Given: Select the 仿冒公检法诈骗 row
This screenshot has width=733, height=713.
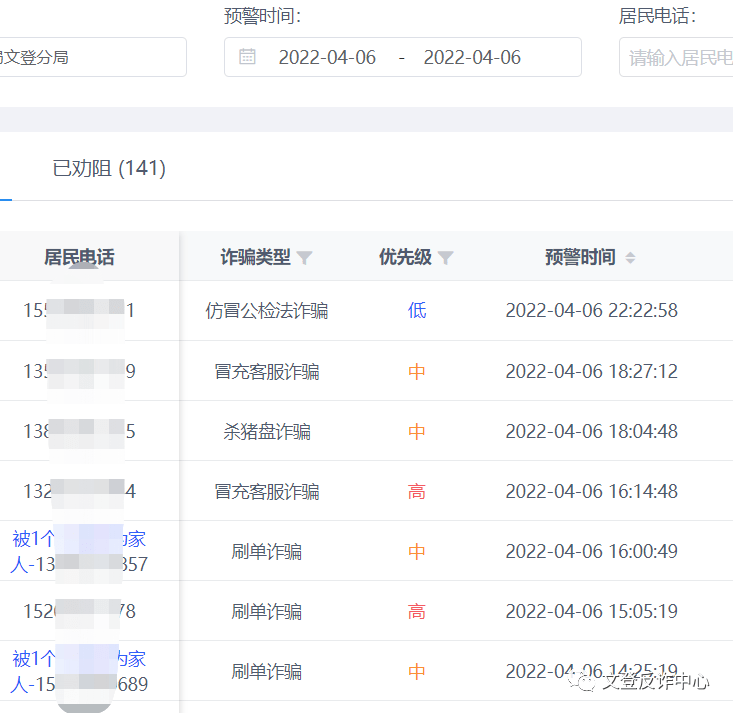Looking at the screenshot, I should click(267, 311).
